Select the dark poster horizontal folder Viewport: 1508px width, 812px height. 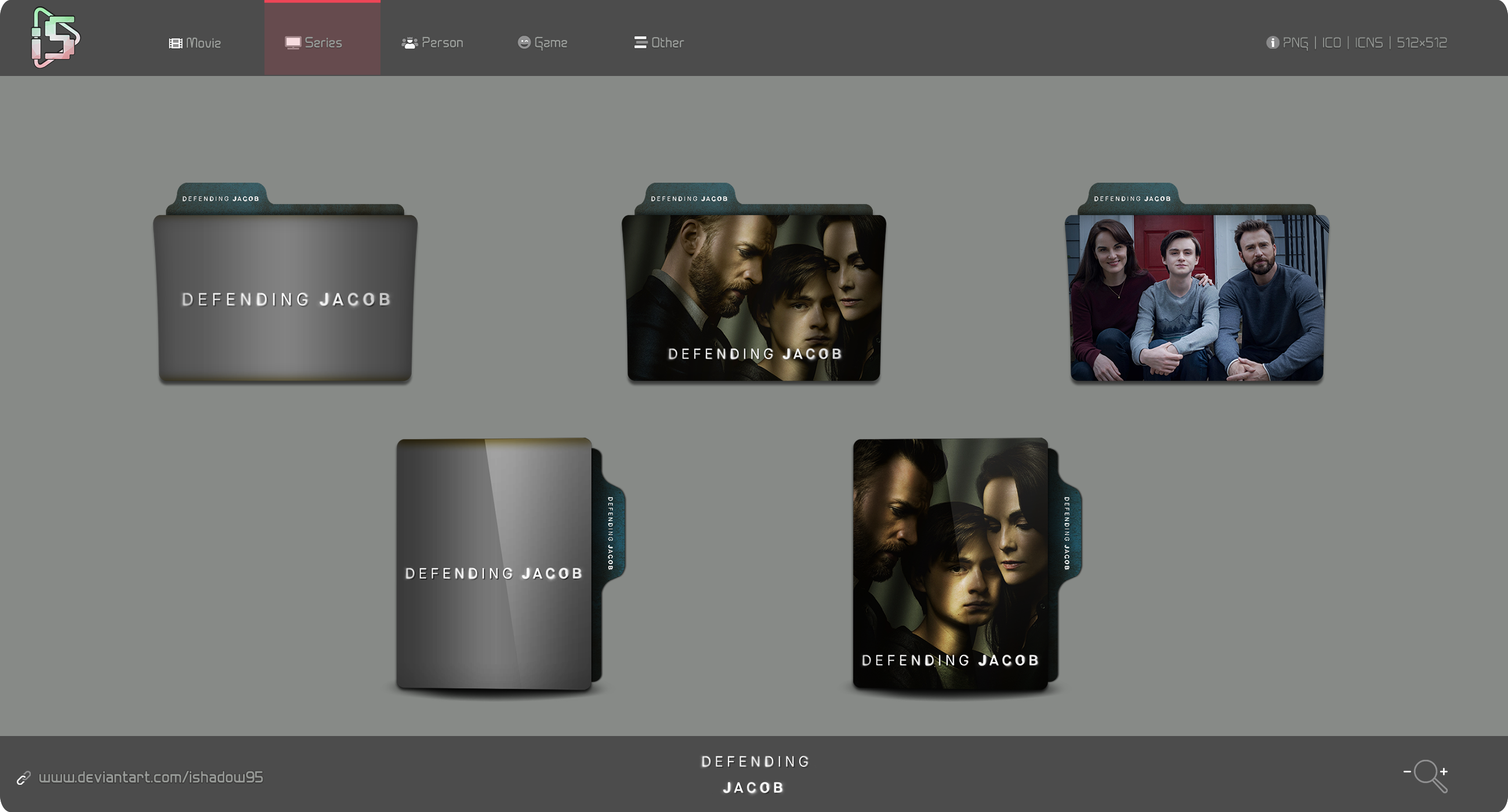click(753, 284)
